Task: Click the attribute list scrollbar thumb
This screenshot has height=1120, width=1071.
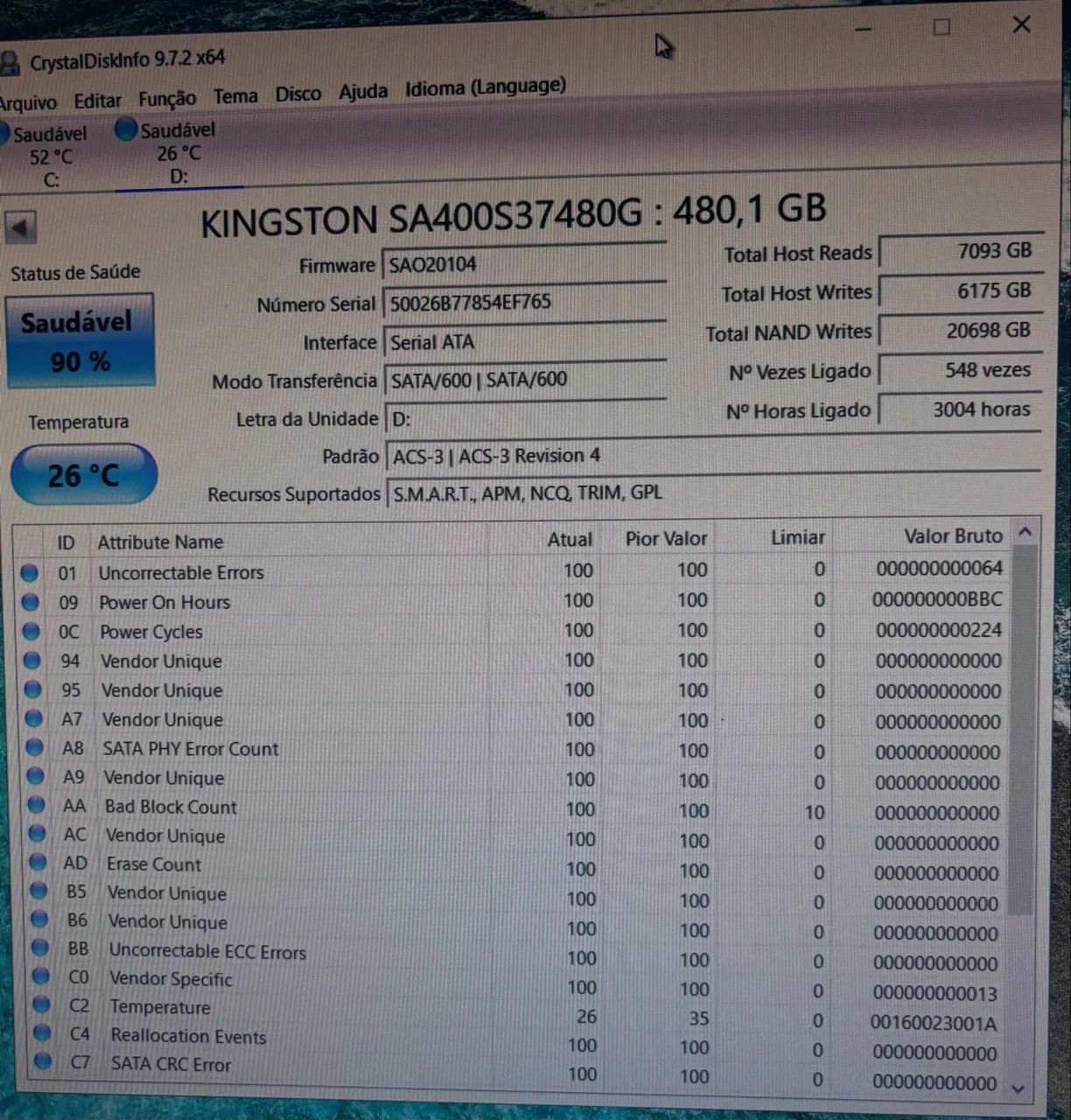Action: 1022,731
